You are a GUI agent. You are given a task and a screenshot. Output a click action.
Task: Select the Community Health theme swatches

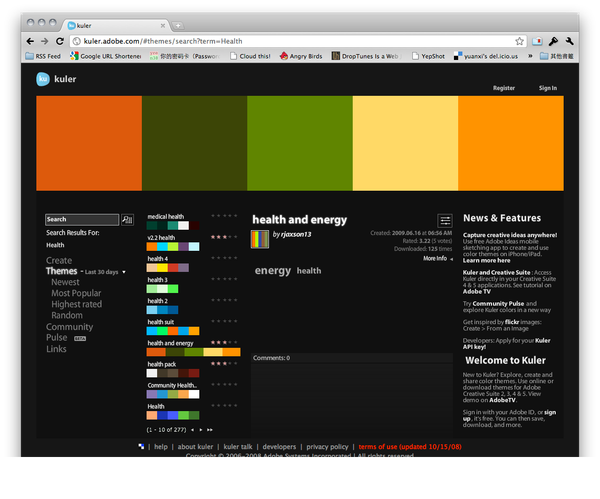click(173, 394)
